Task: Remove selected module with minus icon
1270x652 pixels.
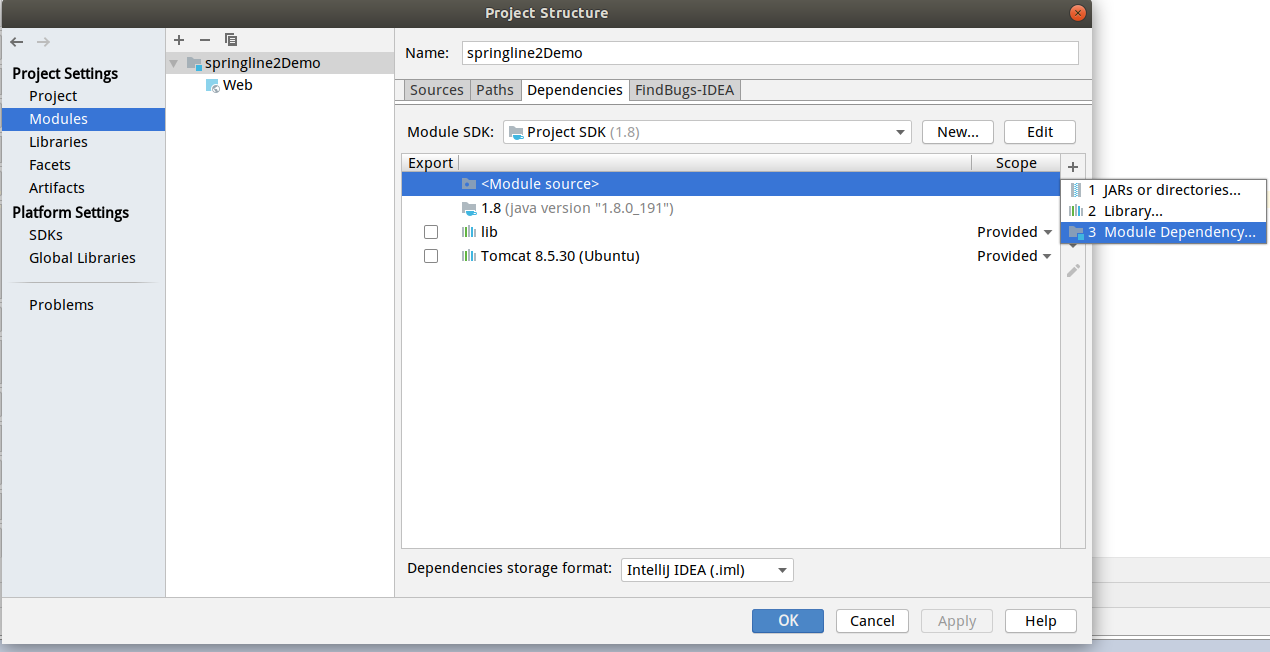Action: 205,40
